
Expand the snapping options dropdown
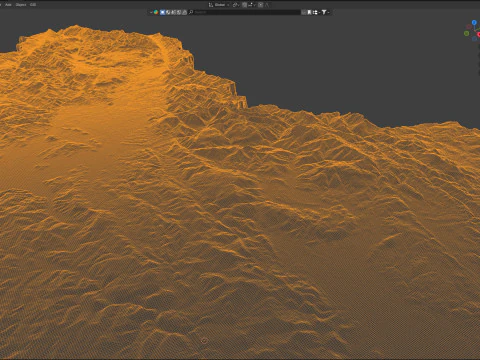[x=252, y=5]
